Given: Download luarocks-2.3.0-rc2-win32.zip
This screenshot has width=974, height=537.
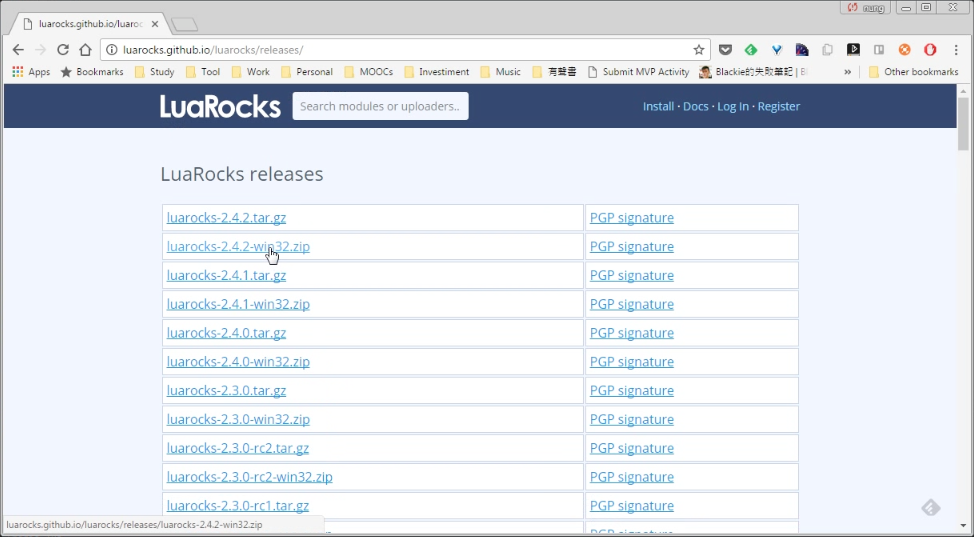Looking at the screenshot, I should (x=250, y=477).
